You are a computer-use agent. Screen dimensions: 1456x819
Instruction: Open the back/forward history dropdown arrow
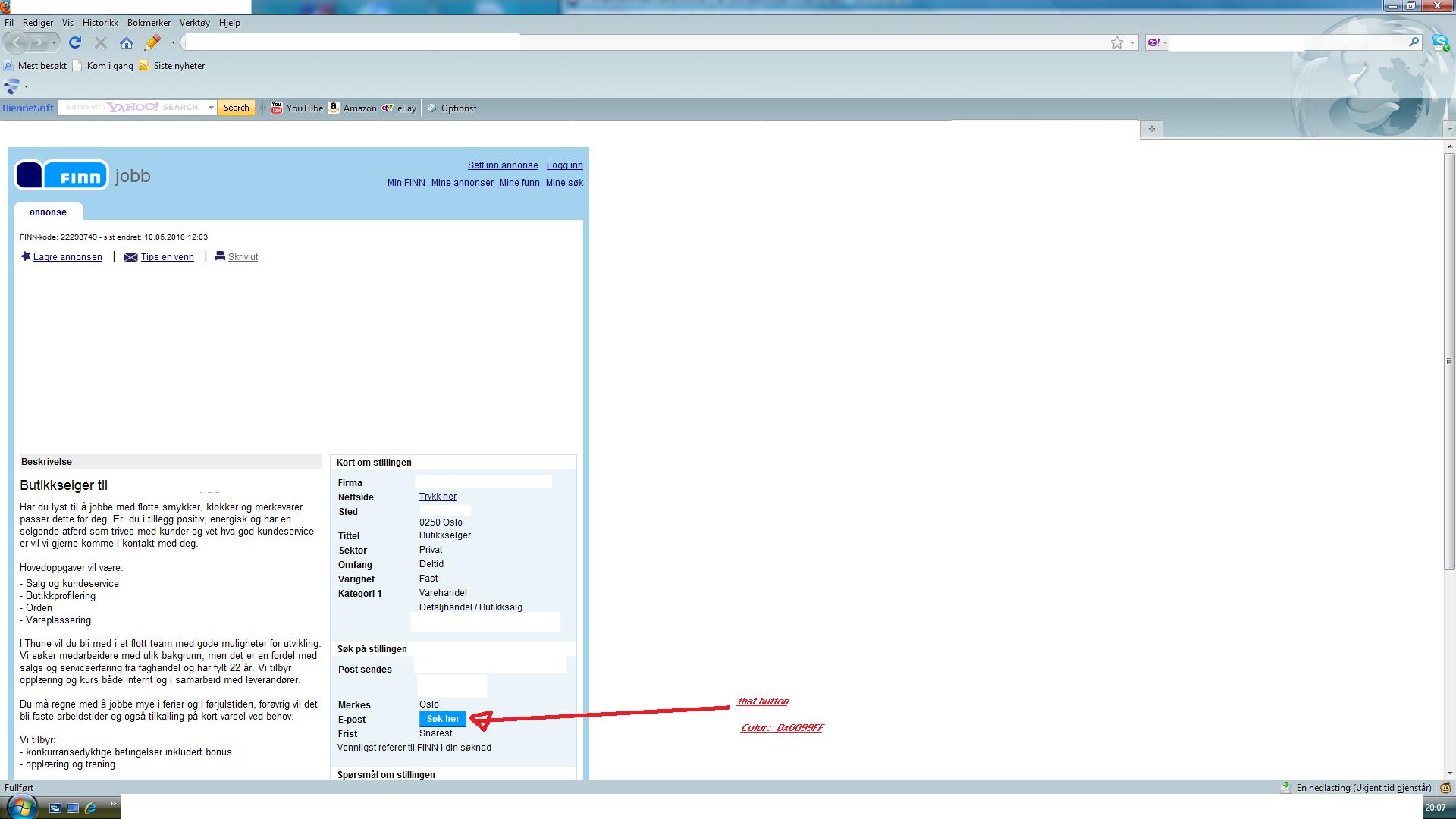click(54, 43)
